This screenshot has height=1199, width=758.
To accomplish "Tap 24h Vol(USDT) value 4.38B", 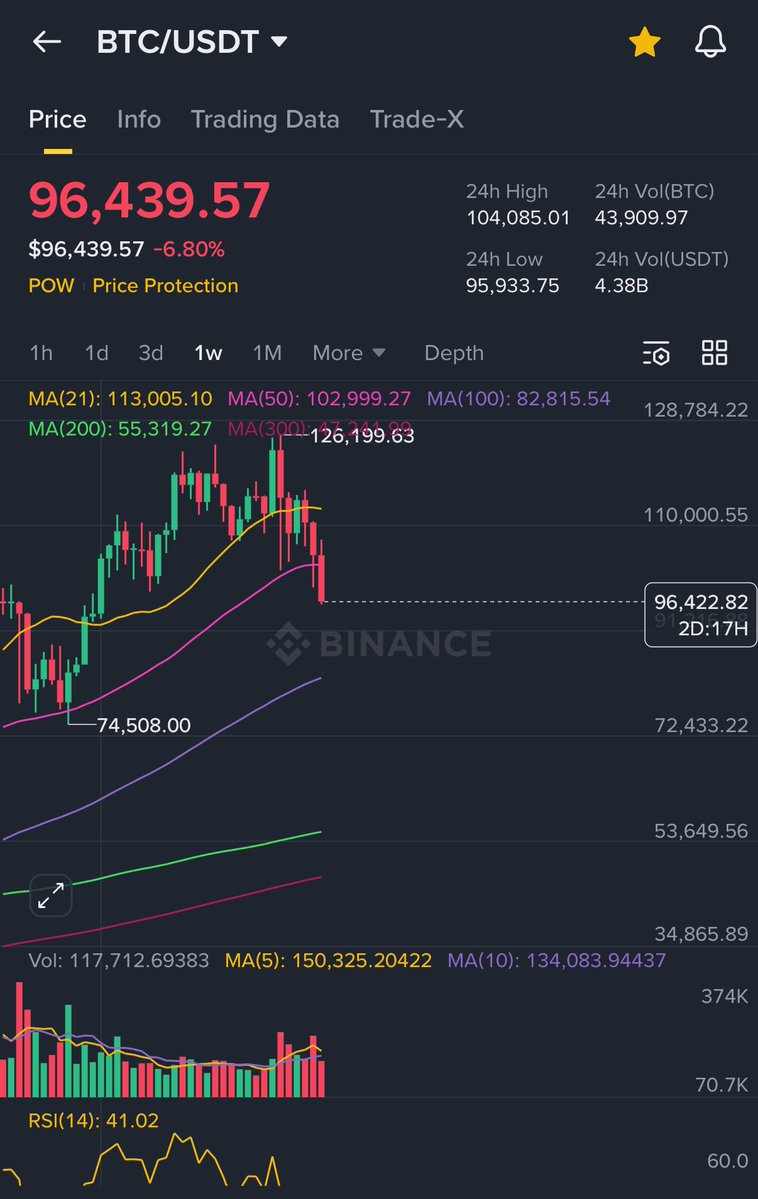I will [x=621, y=286].
